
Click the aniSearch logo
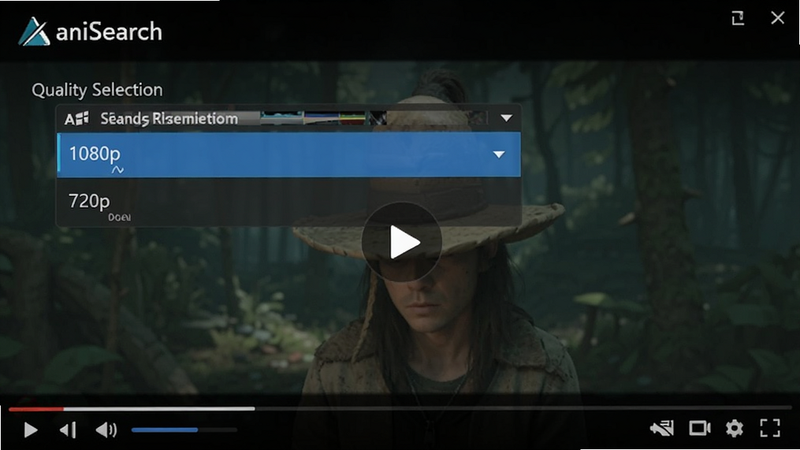click(90, 32)
